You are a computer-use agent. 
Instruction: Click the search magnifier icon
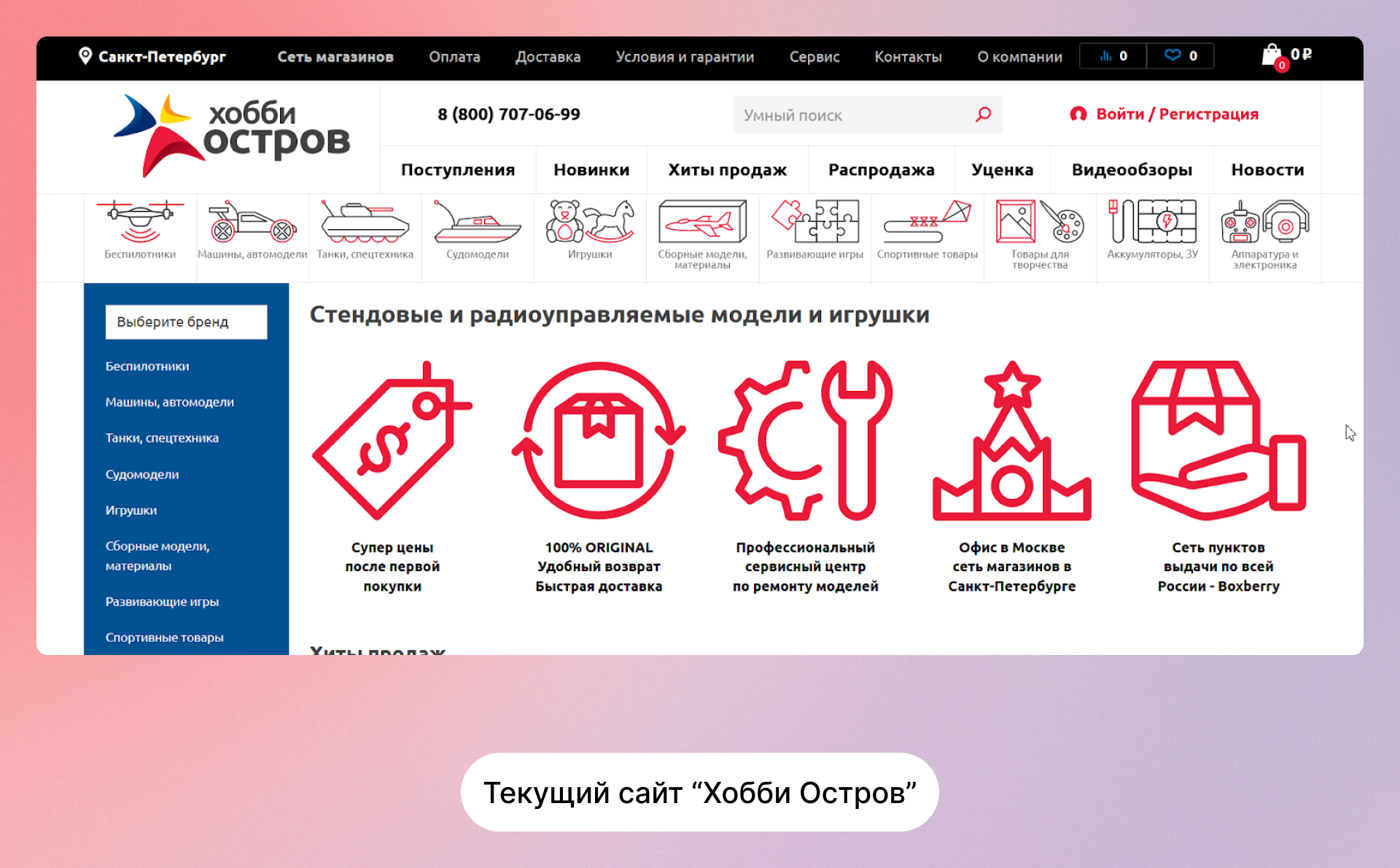coord(982,115)
